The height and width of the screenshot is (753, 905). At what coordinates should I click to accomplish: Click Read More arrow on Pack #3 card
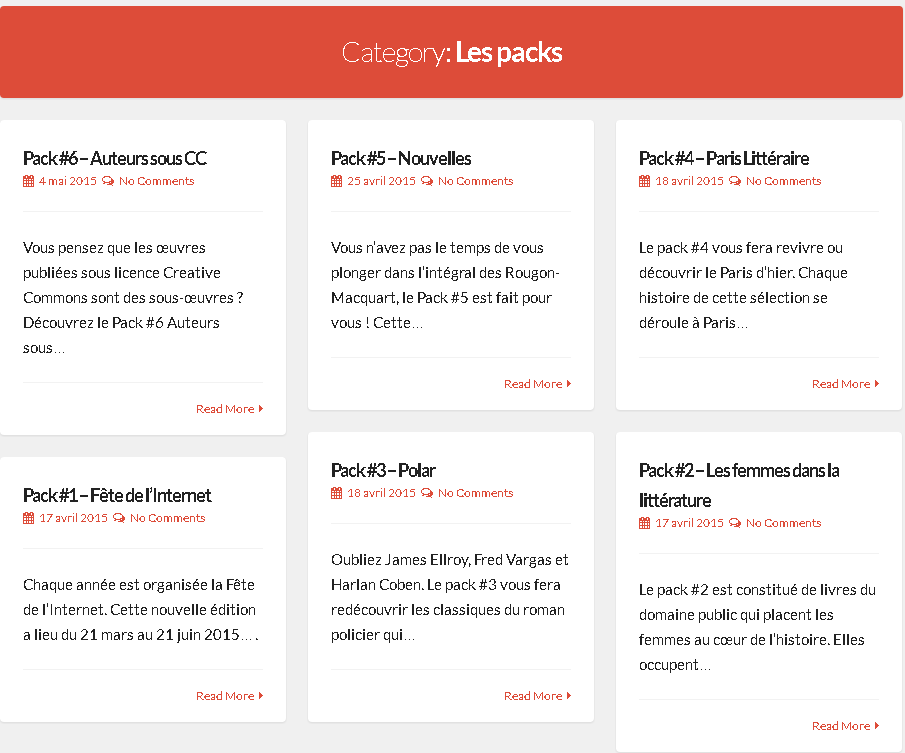click(569, 696)
